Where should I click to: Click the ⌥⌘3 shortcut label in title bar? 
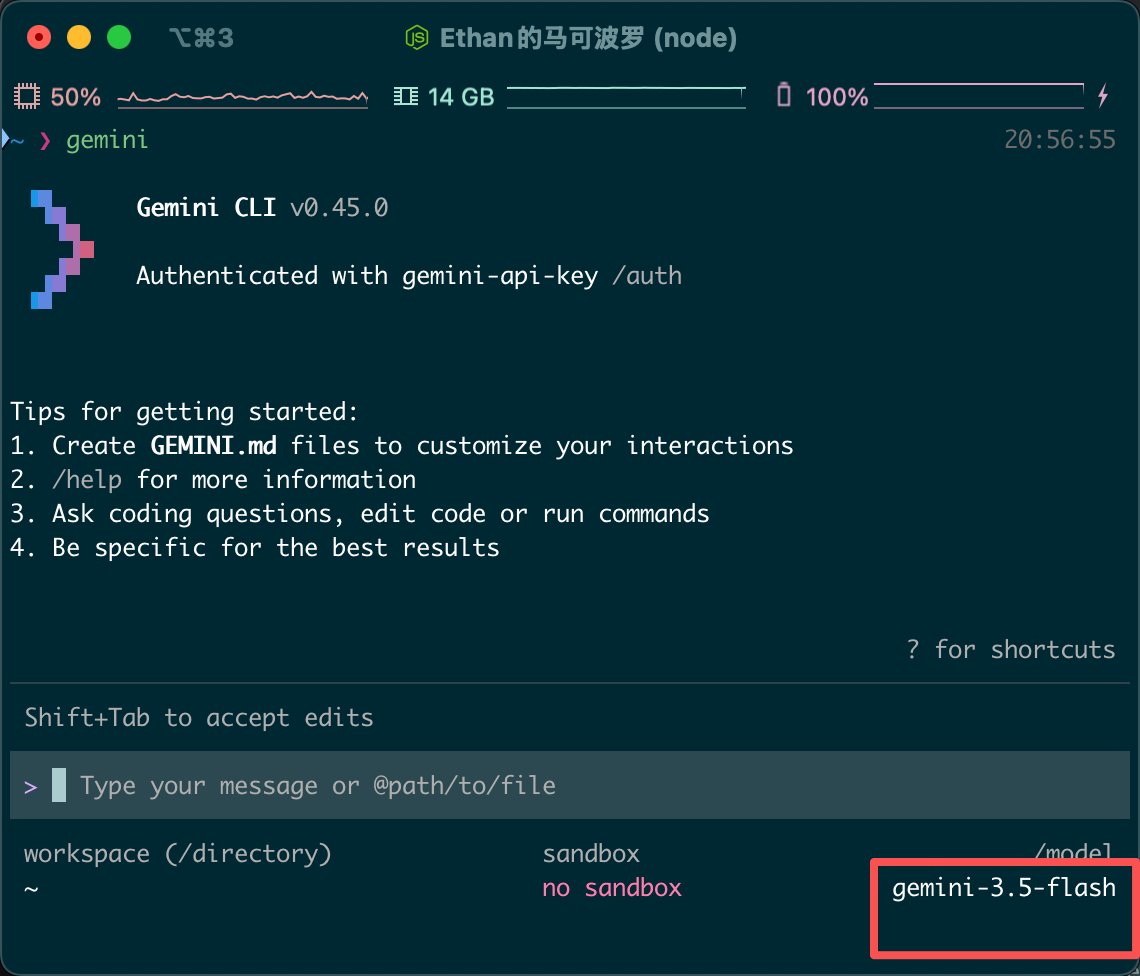point(201,37)
